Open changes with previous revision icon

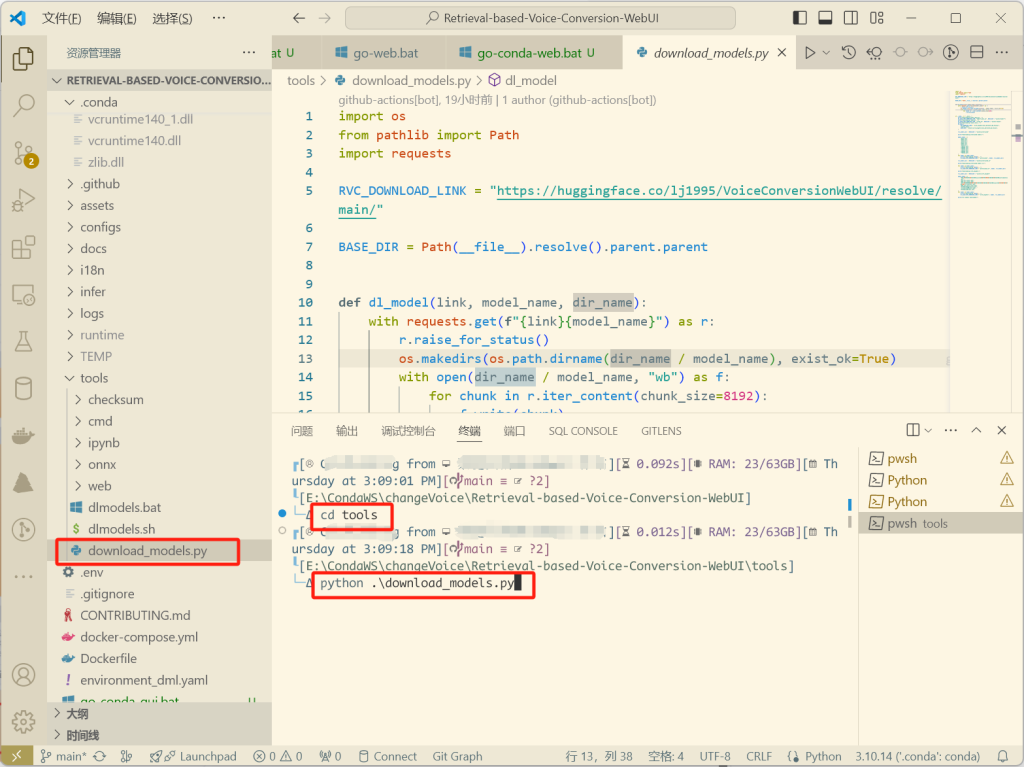tap(874, 53)
